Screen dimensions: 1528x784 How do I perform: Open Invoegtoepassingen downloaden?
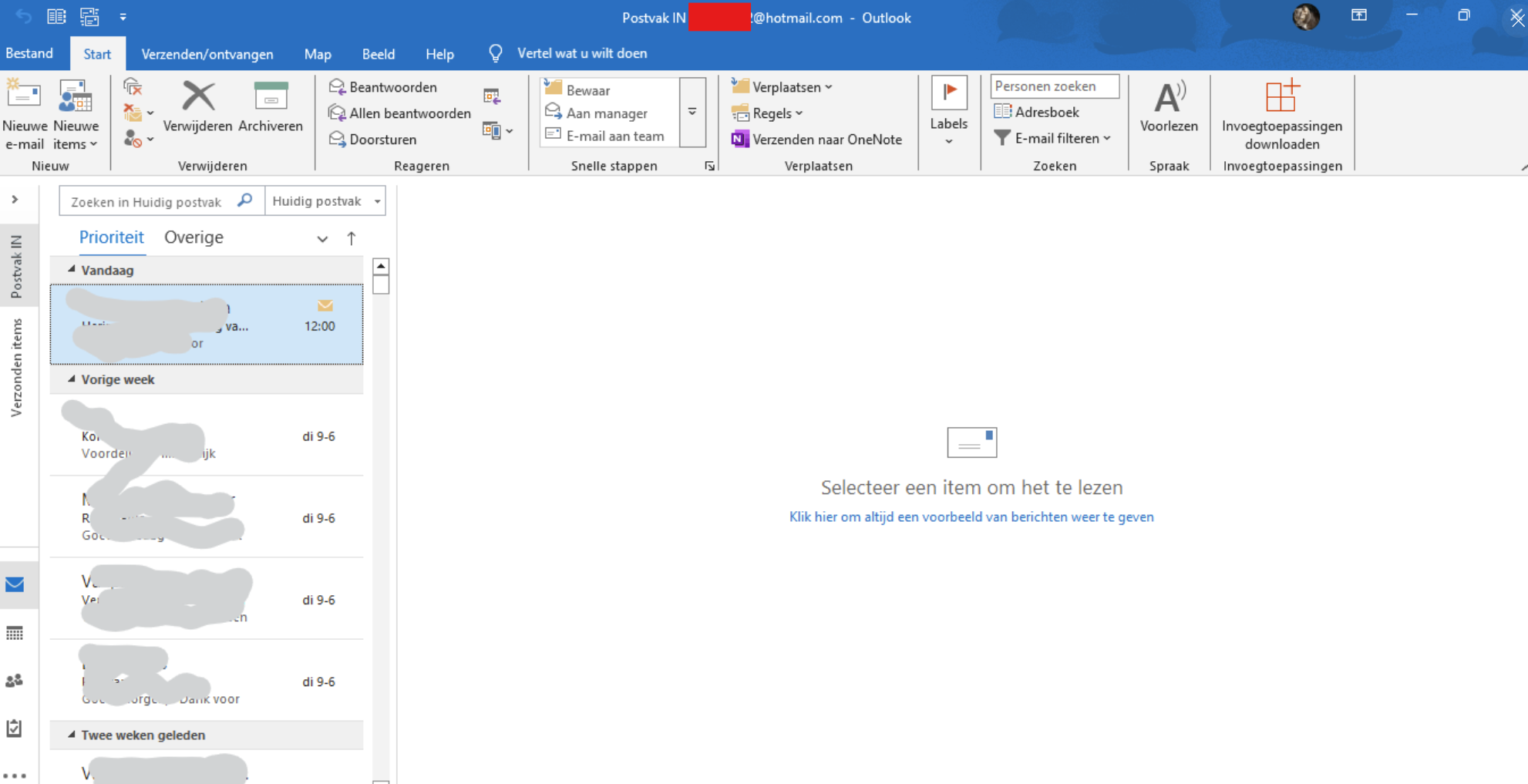[x=1282, y=115]
